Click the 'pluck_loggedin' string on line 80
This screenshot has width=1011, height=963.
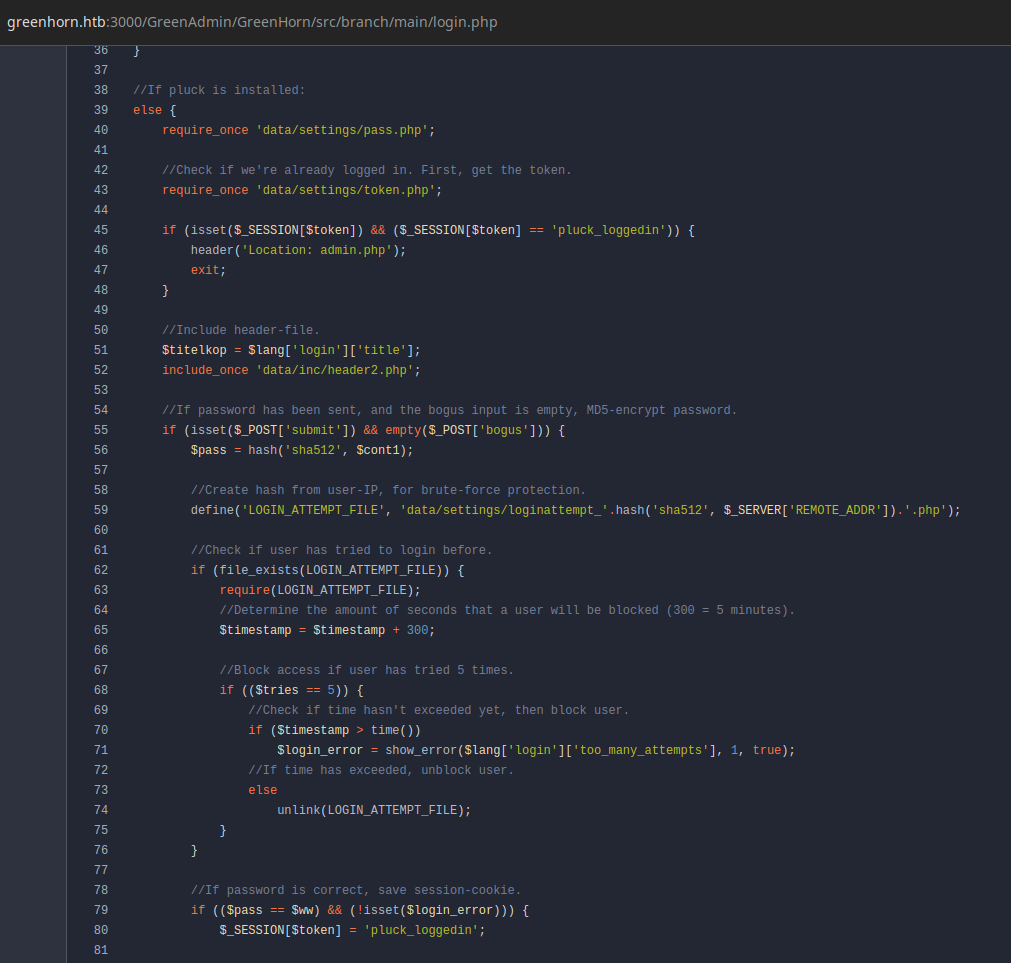pyautogui.click(x=421, y=930)
